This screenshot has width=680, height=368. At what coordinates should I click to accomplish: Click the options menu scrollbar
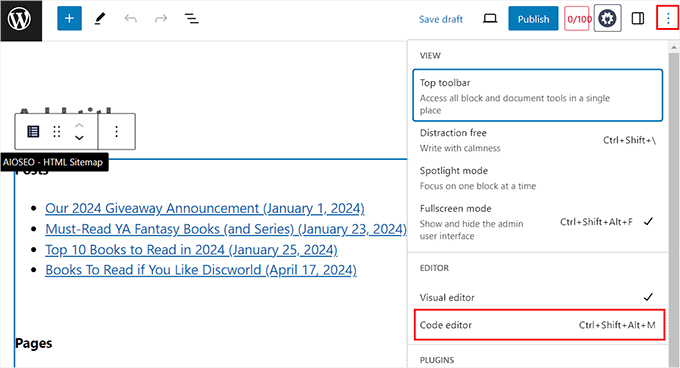coord(673,210)
